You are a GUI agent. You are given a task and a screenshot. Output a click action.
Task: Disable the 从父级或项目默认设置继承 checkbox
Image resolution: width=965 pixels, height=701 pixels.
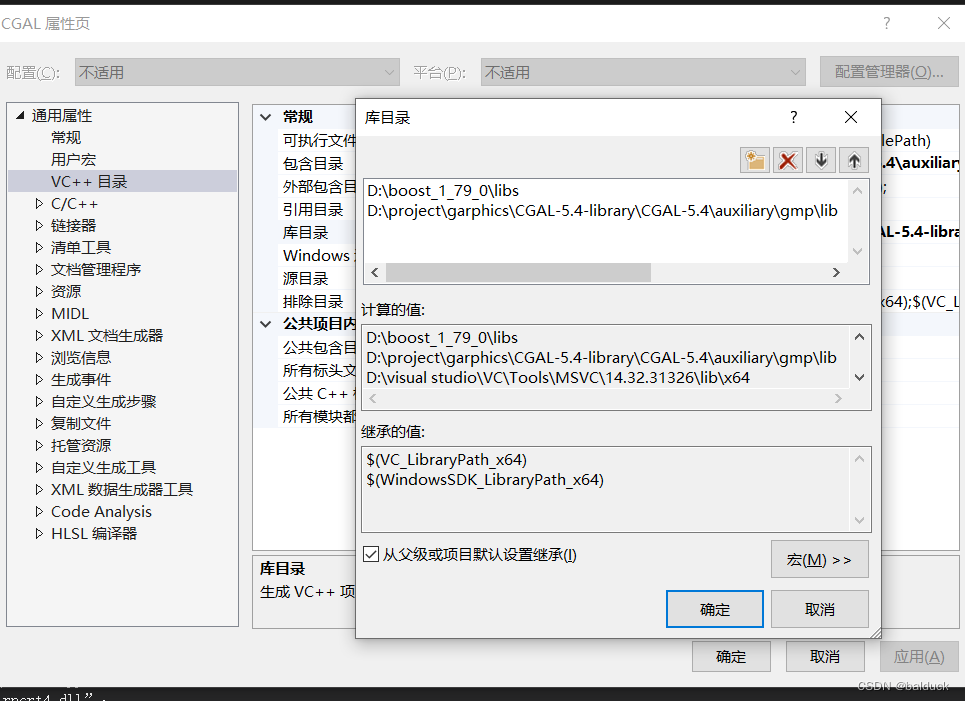coord(371,554)
